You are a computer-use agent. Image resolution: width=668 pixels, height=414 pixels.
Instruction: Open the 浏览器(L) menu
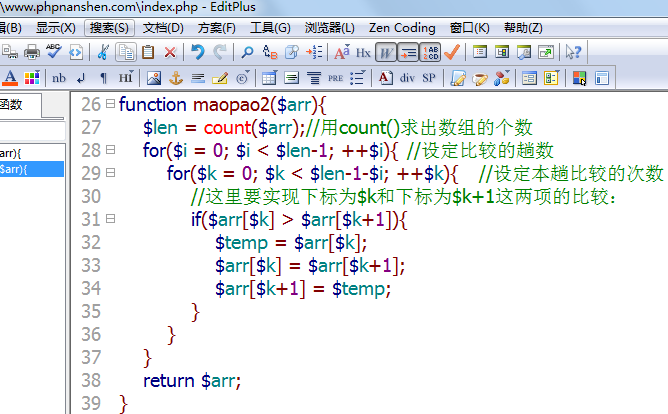(329, 28)
